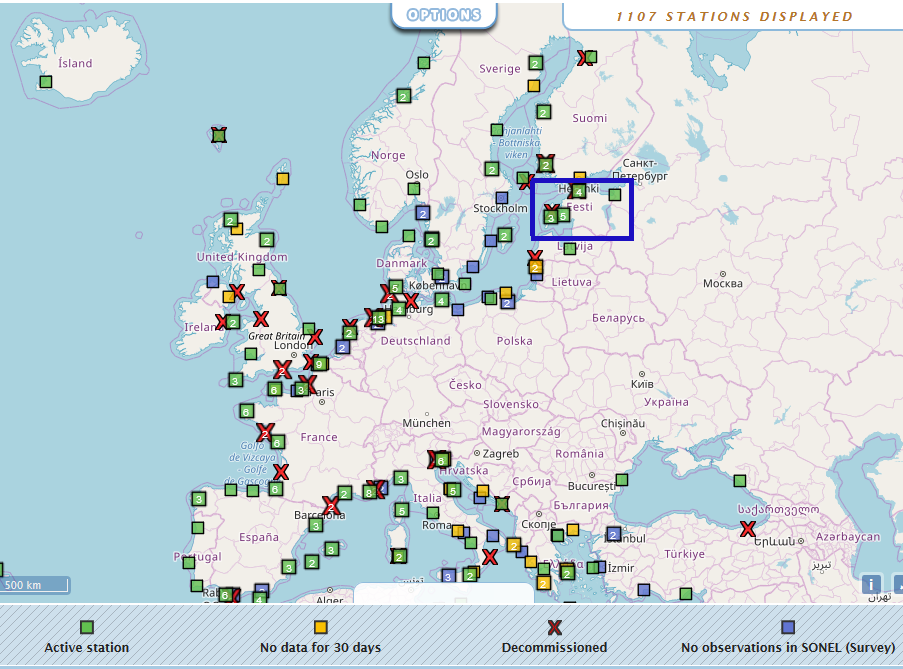Open the 9-station cluster near London

coord(319,363)
